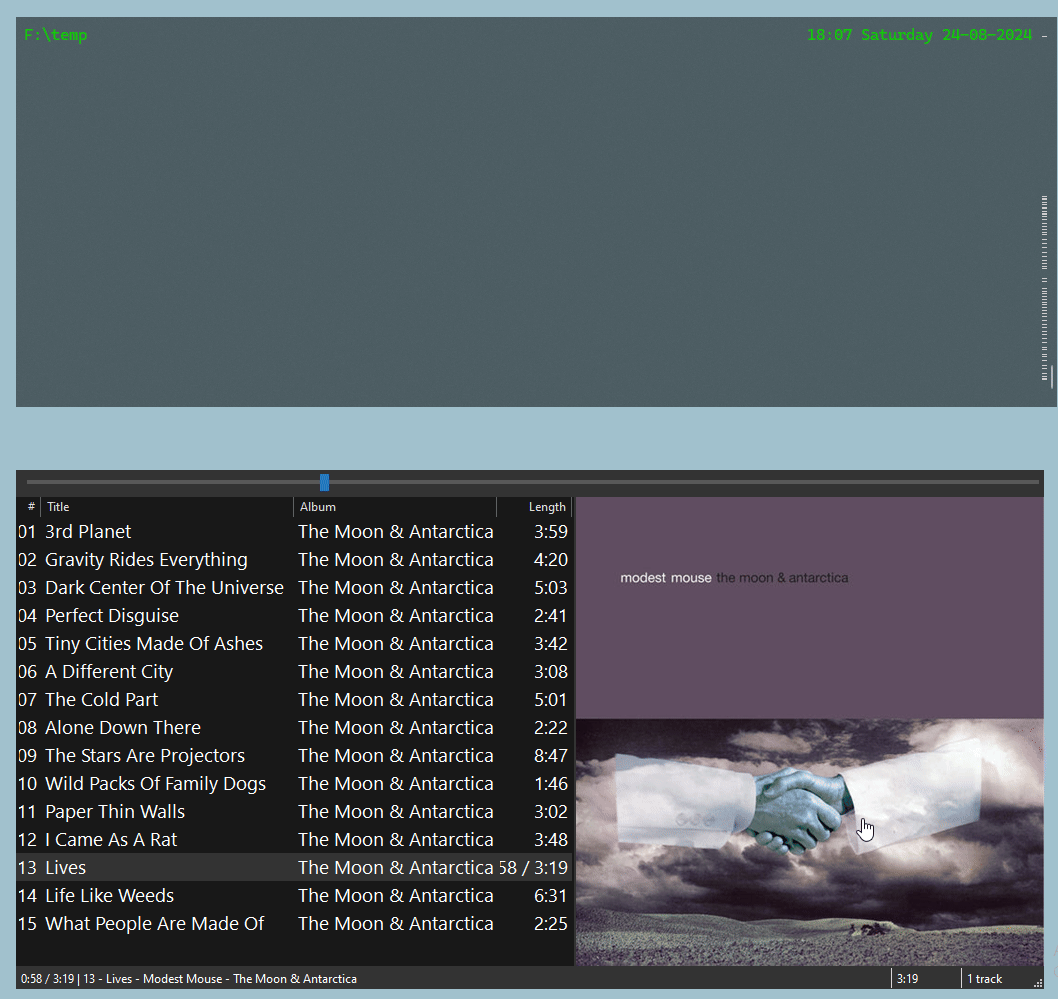This screenshot has width=1058, height=999.
Task: Select track 07 The Cold Part
Action: point(294,700)
